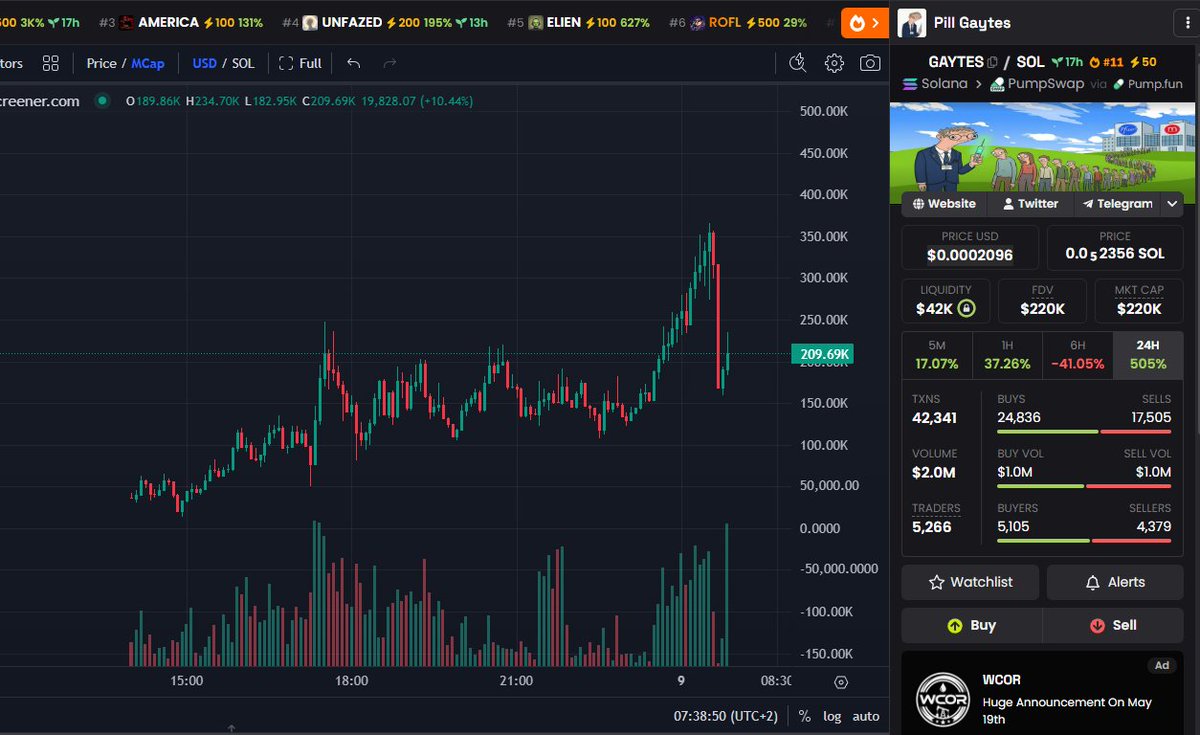This screenshot has height=735, width=1200.
Task: Click the liquidity lock icon
Action: 966,308
